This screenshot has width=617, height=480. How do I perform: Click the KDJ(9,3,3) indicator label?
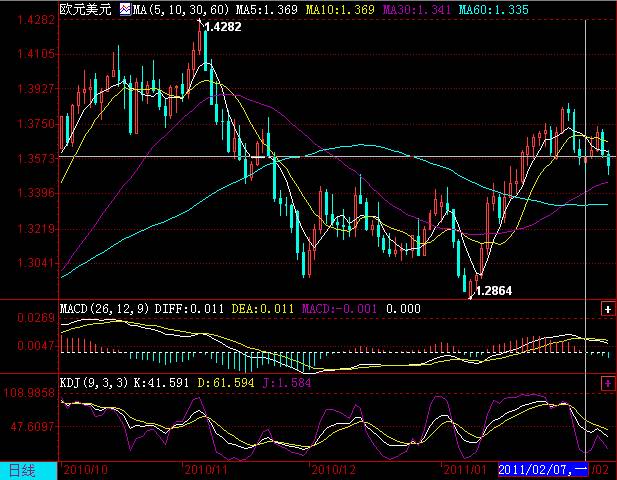point(94,382)
